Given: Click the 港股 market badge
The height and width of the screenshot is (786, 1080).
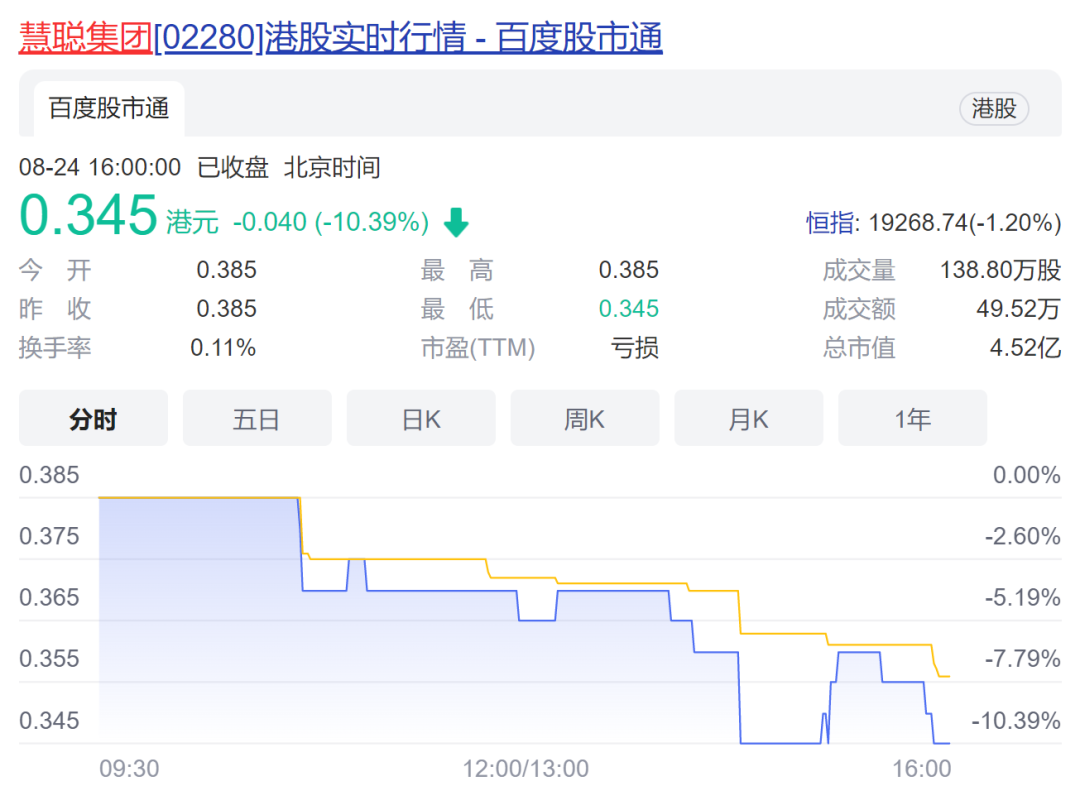Looking at the screenshot, I should click(993, 108).
